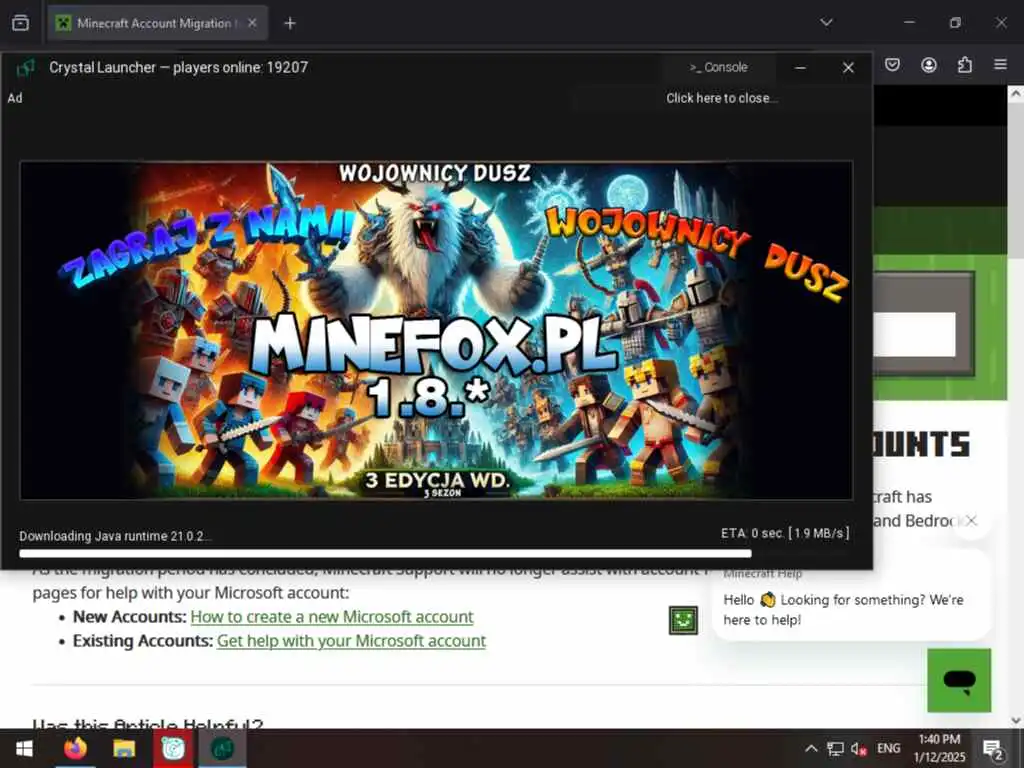
Task: Dismiss the Minecraft Help chat popup
Action: (971, 520)
